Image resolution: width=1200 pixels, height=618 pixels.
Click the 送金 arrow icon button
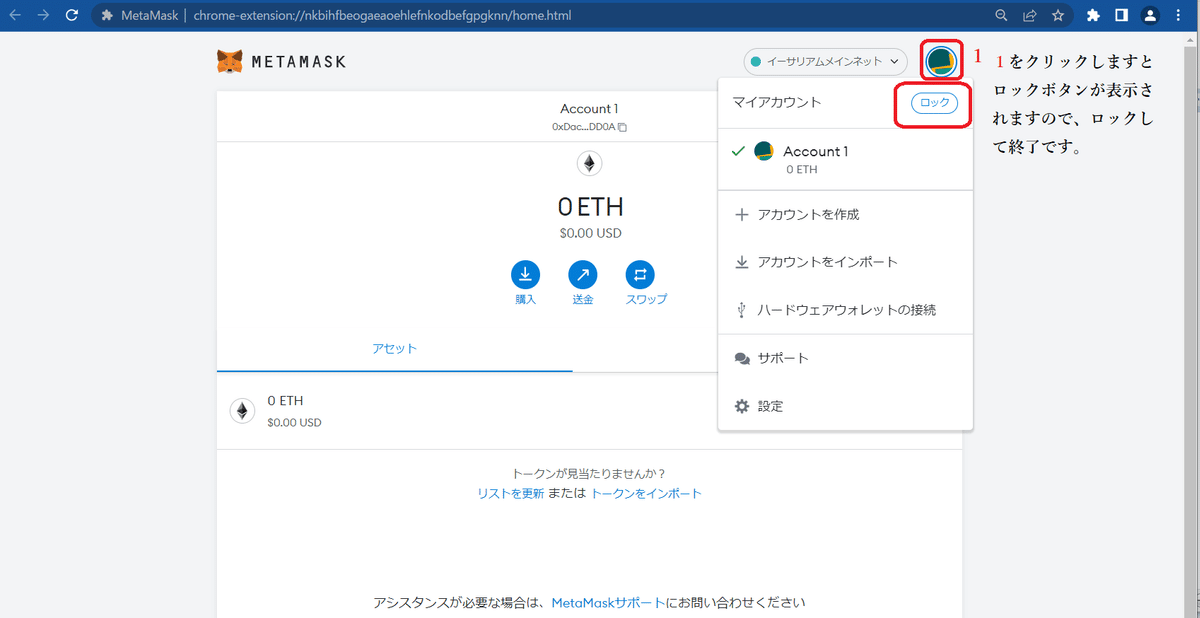pyautogui.click(x=583, y=274)
